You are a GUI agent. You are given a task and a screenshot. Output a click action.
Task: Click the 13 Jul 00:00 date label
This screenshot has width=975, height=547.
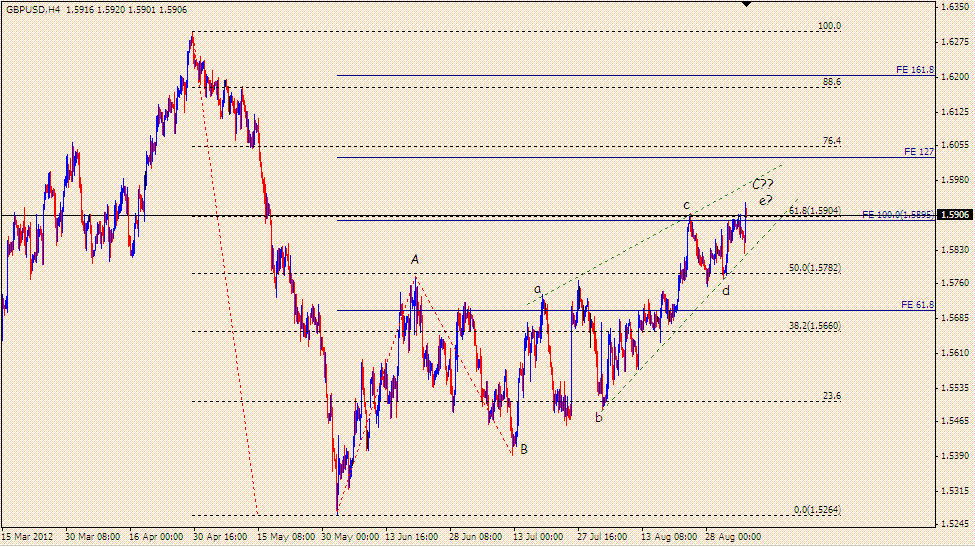[540, 536]
